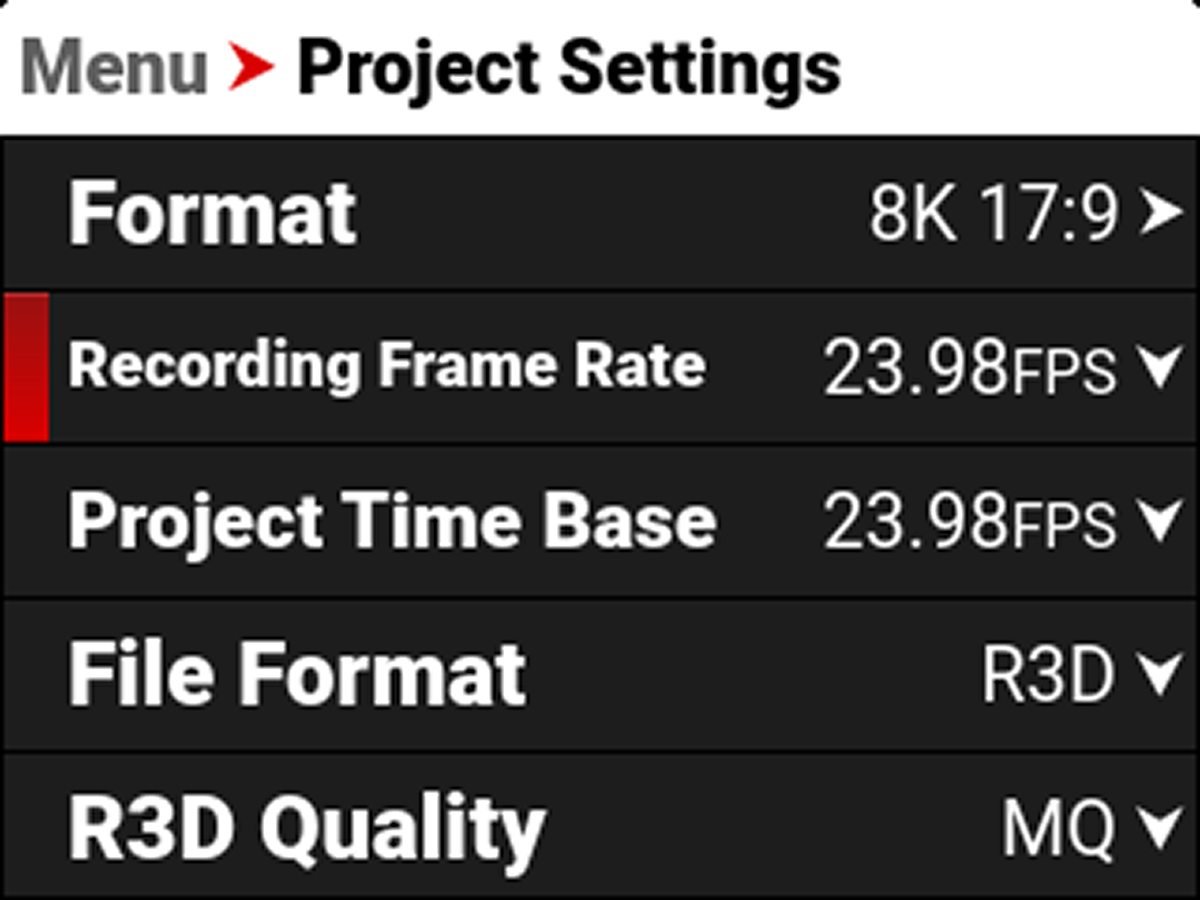Click the Project Time Base dropdown chevron
The height and width of the screenshot is (900, 1200).
coord(1160,522)
